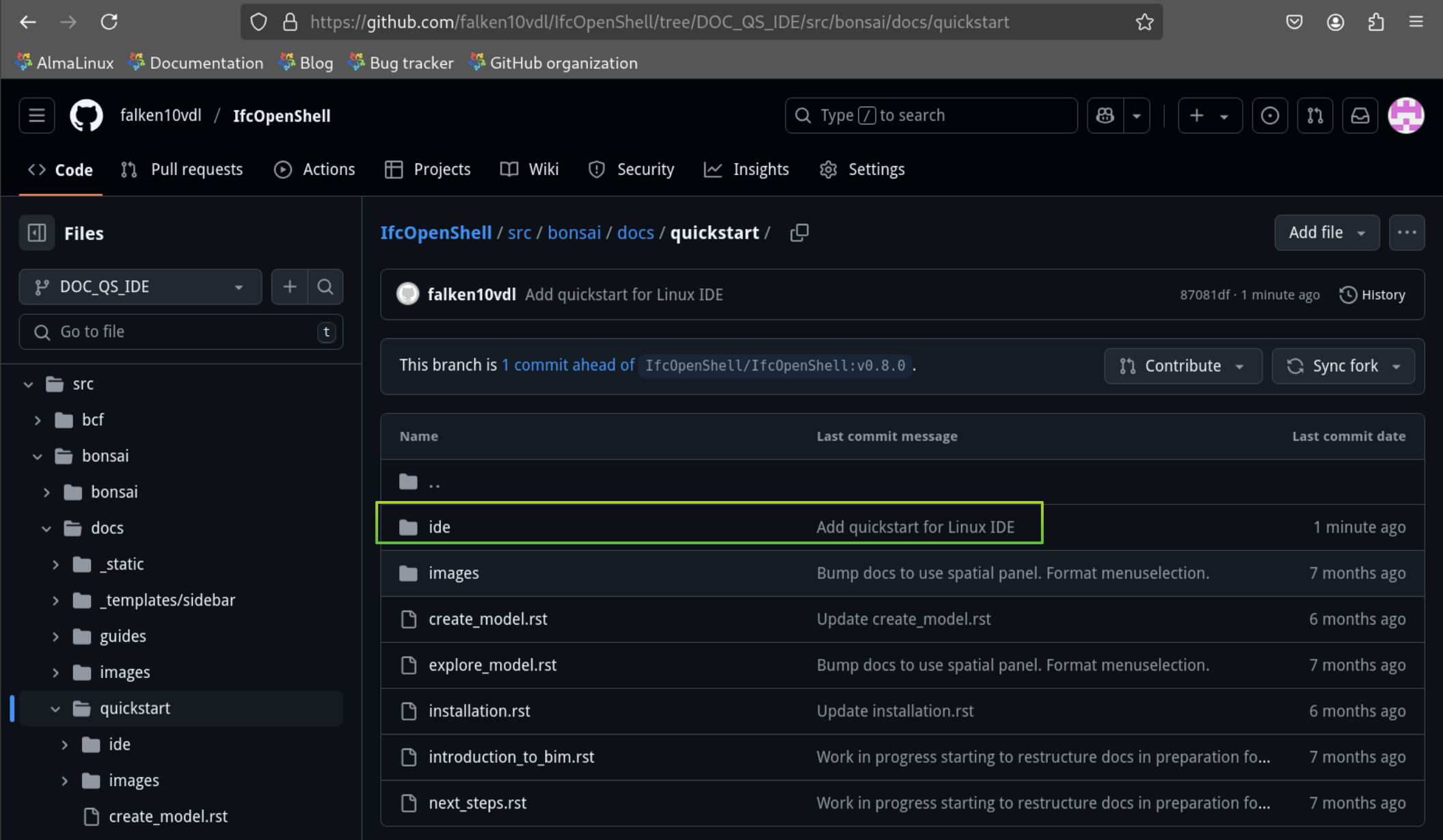Screen dimensions: 1443x840
Task: Open the Firefox extensions puzzle icon
Action: pyautogui.click(x=1376, y=22)
